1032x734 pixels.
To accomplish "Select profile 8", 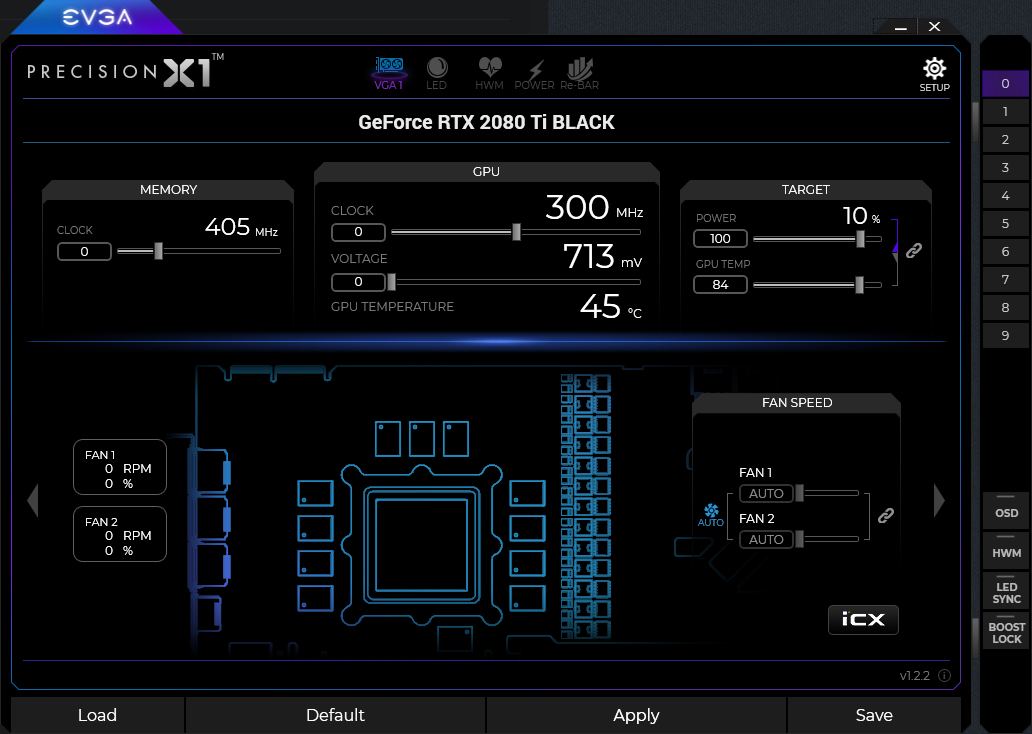I will 1005,307.
